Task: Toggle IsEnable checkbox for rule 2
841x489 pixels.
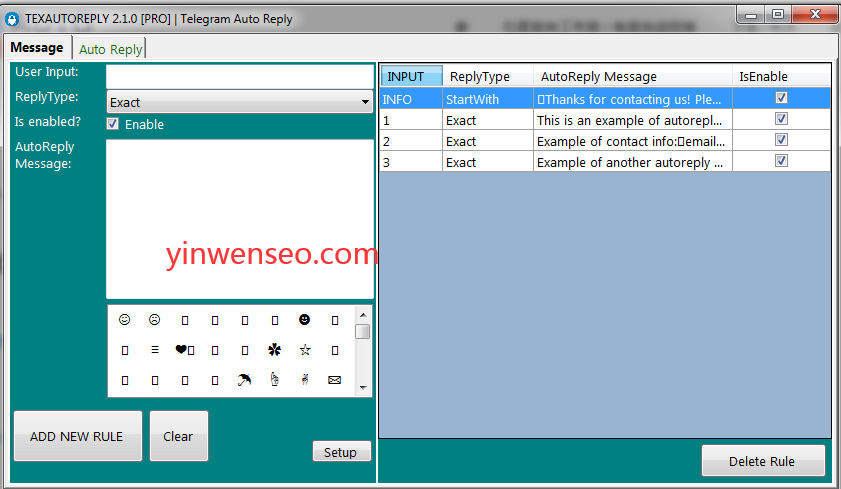Action: pyautogui.click(x=781, y=139)
